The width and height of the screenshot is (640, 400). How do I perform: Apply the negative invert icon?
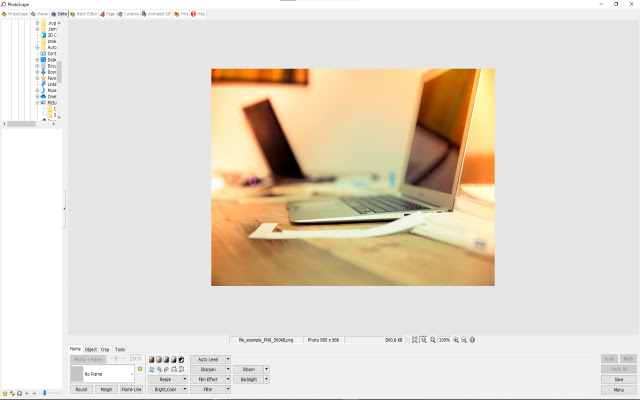(181, 360)
